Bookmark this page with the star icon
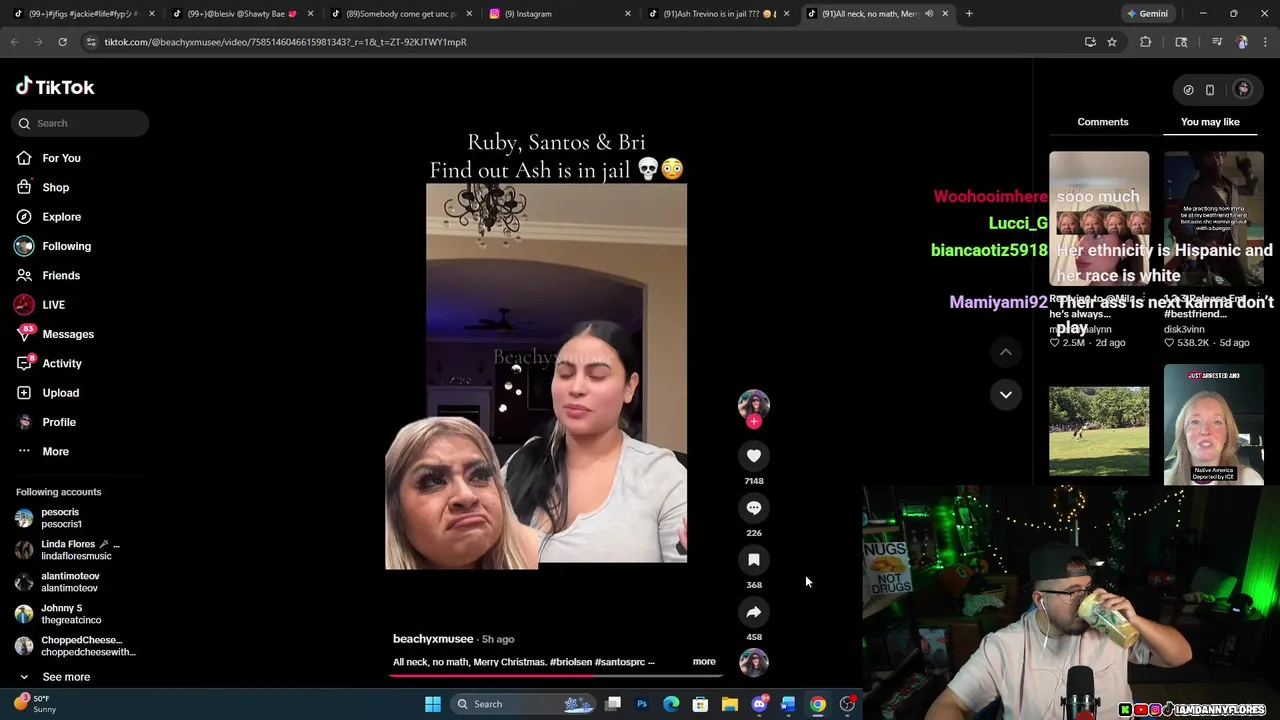The image size is (1280, 720). 1111,42
